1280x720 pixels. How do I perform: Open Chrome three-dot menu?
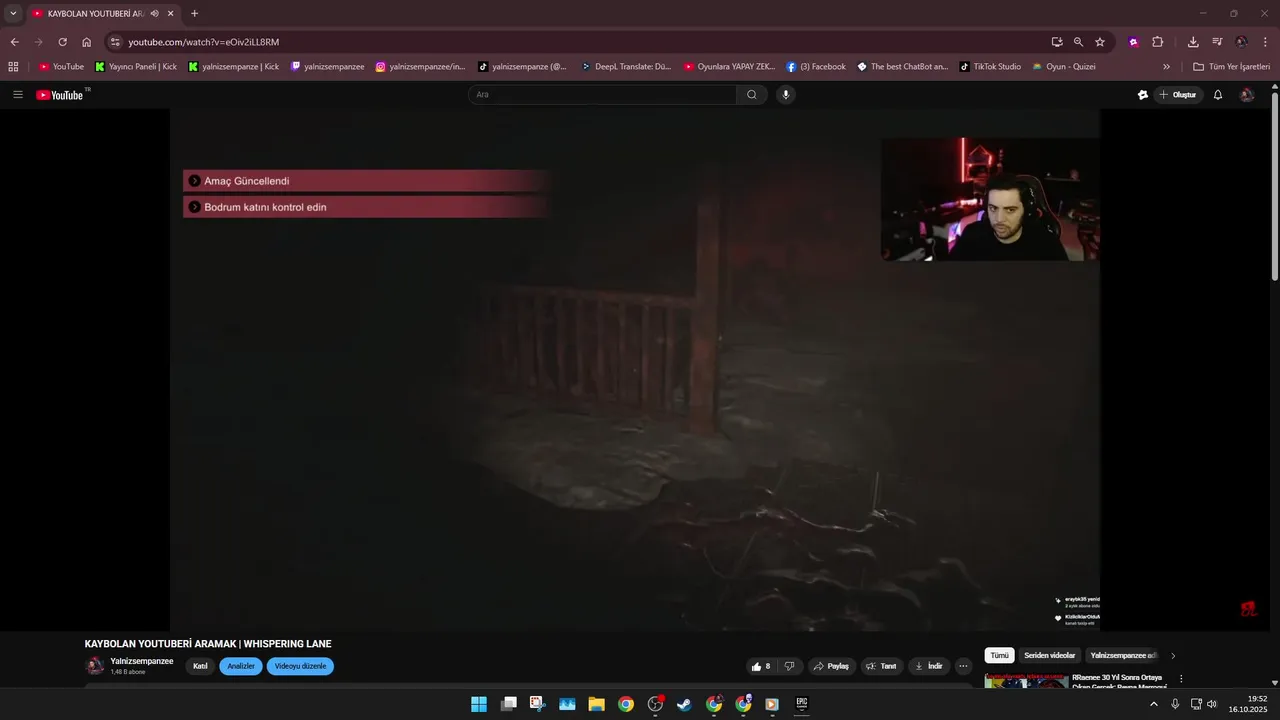[x=1266, y=42]
